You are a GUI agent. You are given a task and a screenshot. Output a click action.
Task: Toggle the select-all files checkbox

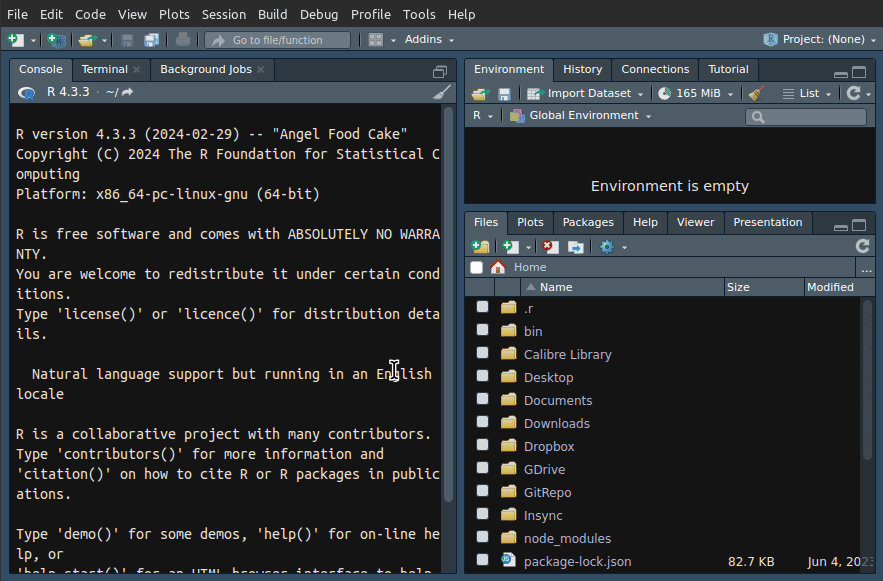click(477, 267)
